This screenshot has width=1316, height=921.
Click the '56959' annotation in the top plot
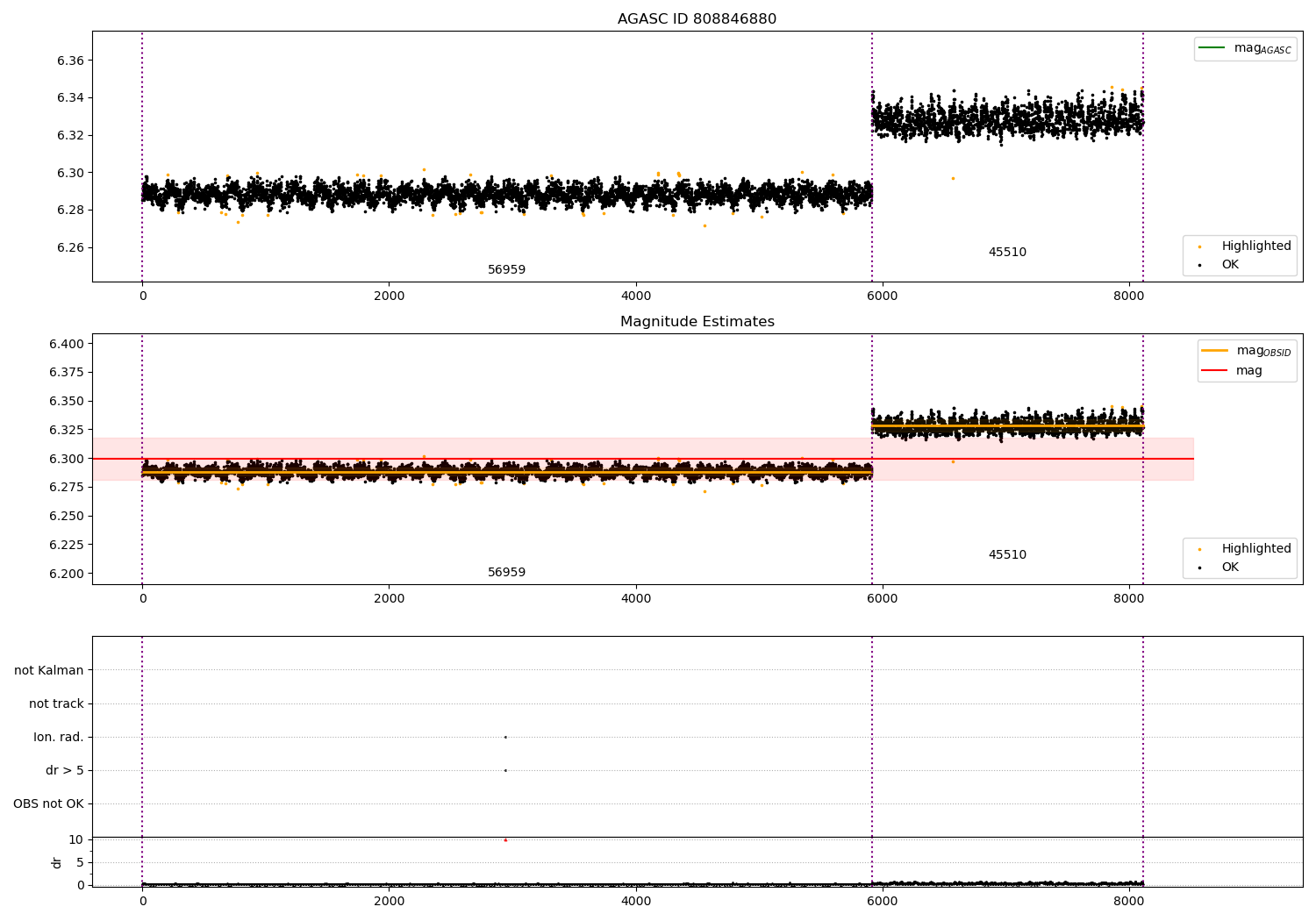coord(506,270)
